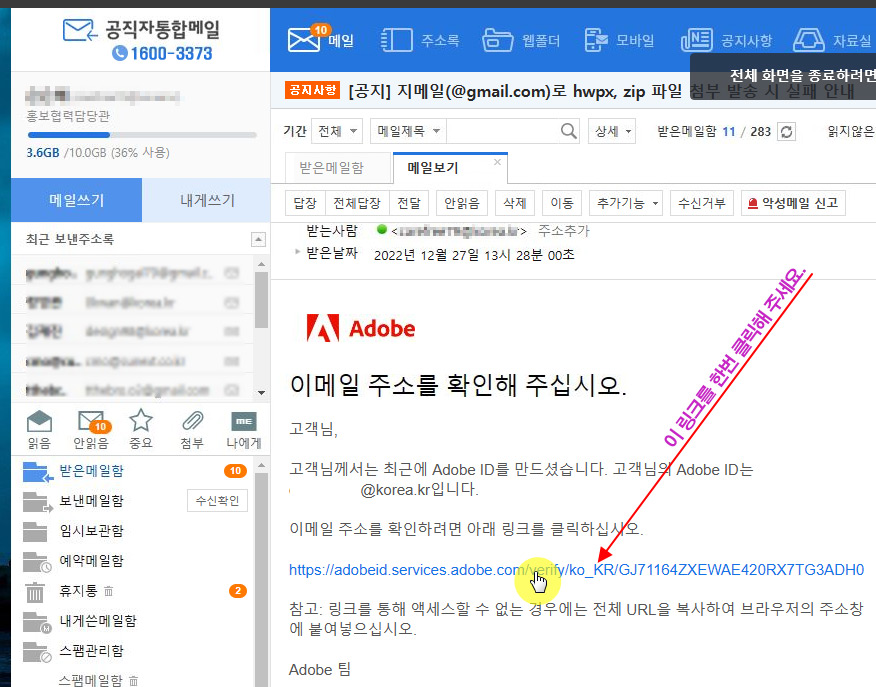Click phone number 1600-3373
This screenshot has height=687, width=876.
162,54
